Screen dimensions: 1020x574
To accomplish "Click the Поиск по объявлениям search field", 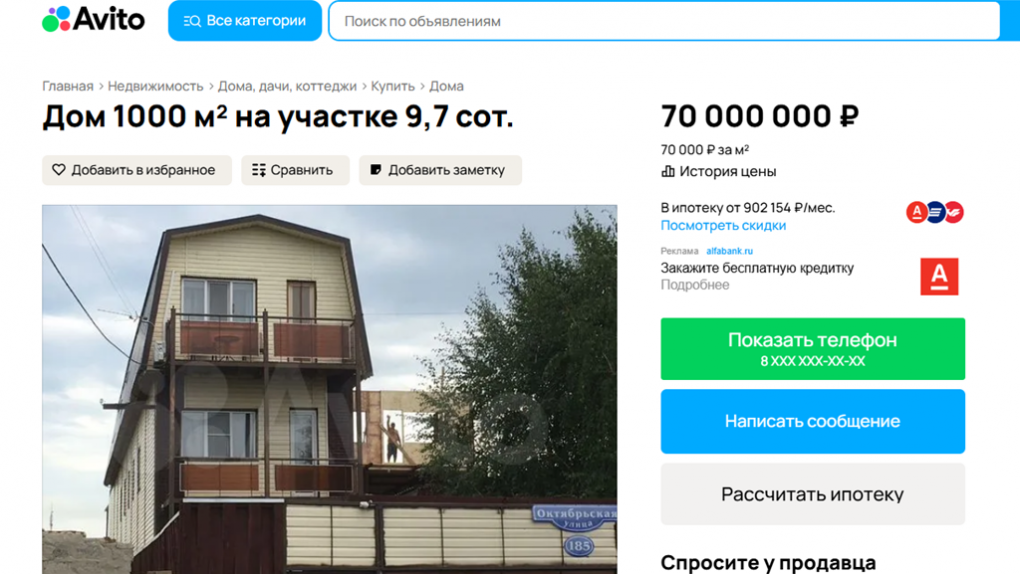I will pyautogui.click(x=664, y=21).
